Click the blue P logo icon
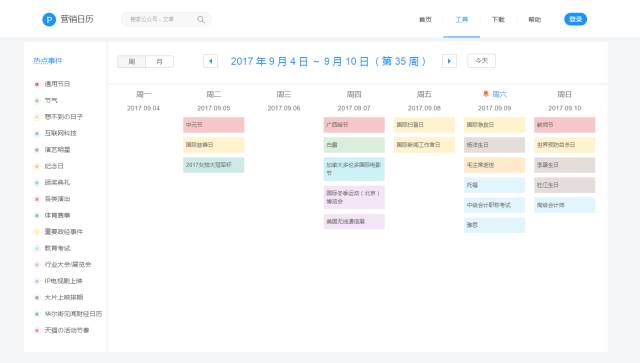The image size is (640, 363). 49,19
